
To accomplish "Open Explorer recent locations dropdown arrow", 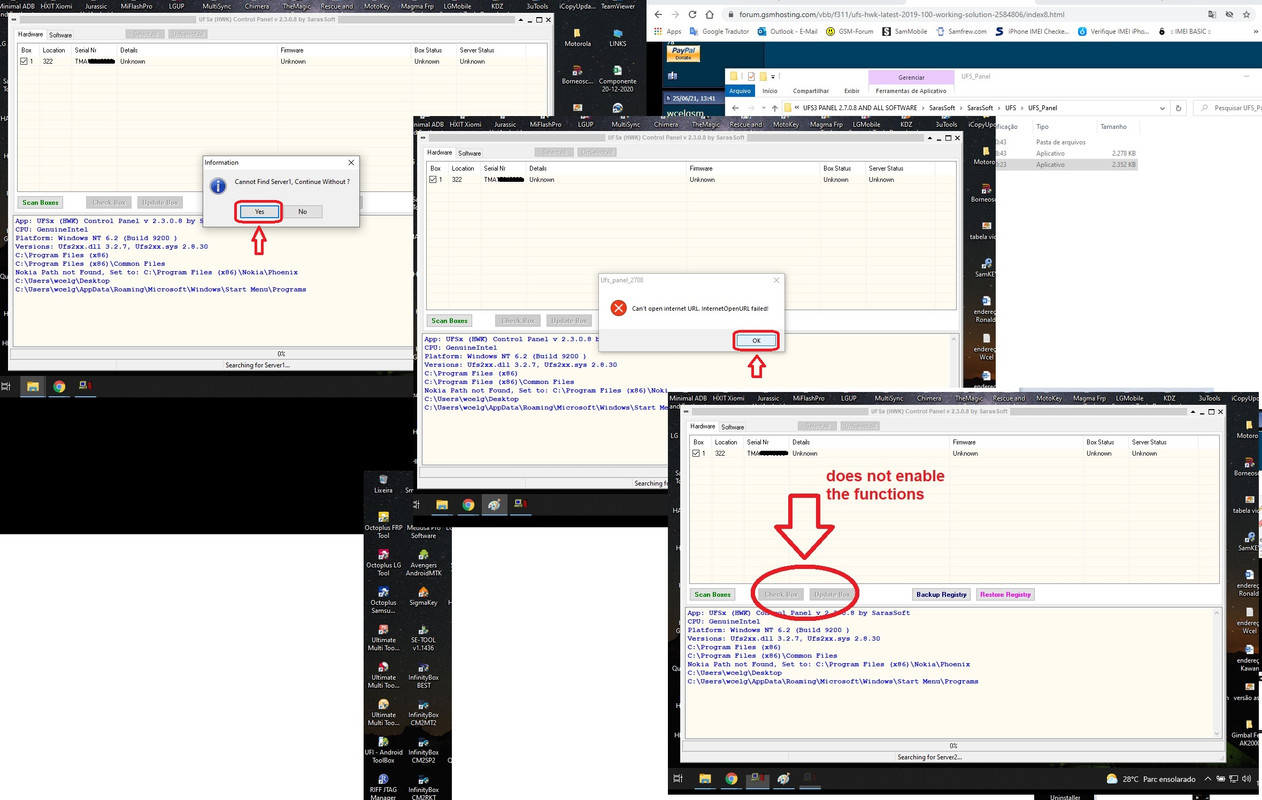I will pyautogui.click(x=762, y=108).
